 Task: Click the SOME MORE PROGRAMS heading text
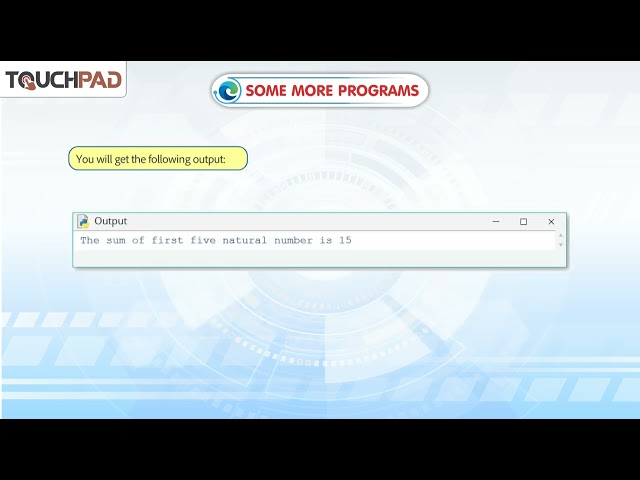(x=332, y=90)
